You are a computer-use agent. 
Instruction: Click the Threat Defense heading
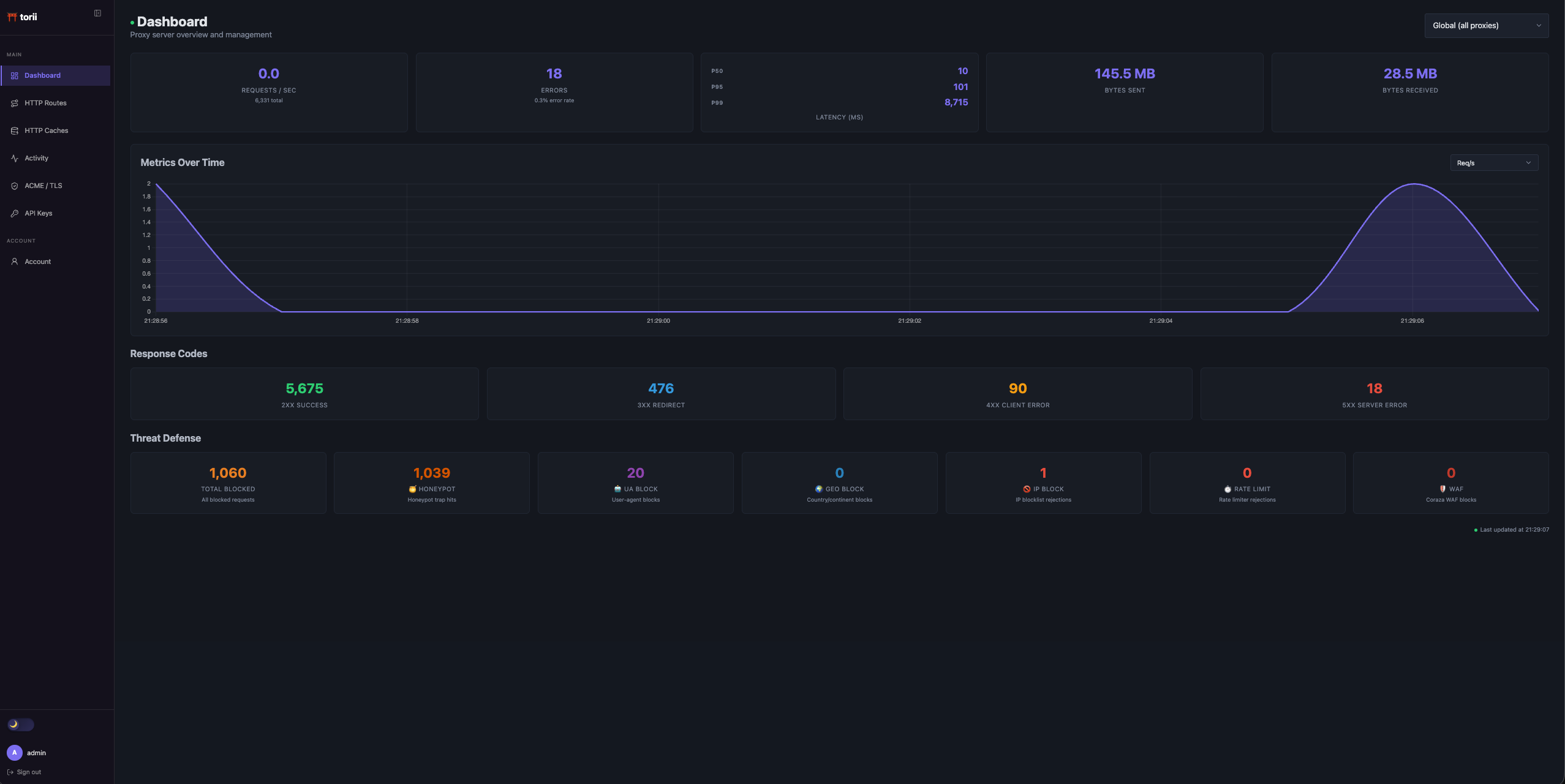(165, 439)
